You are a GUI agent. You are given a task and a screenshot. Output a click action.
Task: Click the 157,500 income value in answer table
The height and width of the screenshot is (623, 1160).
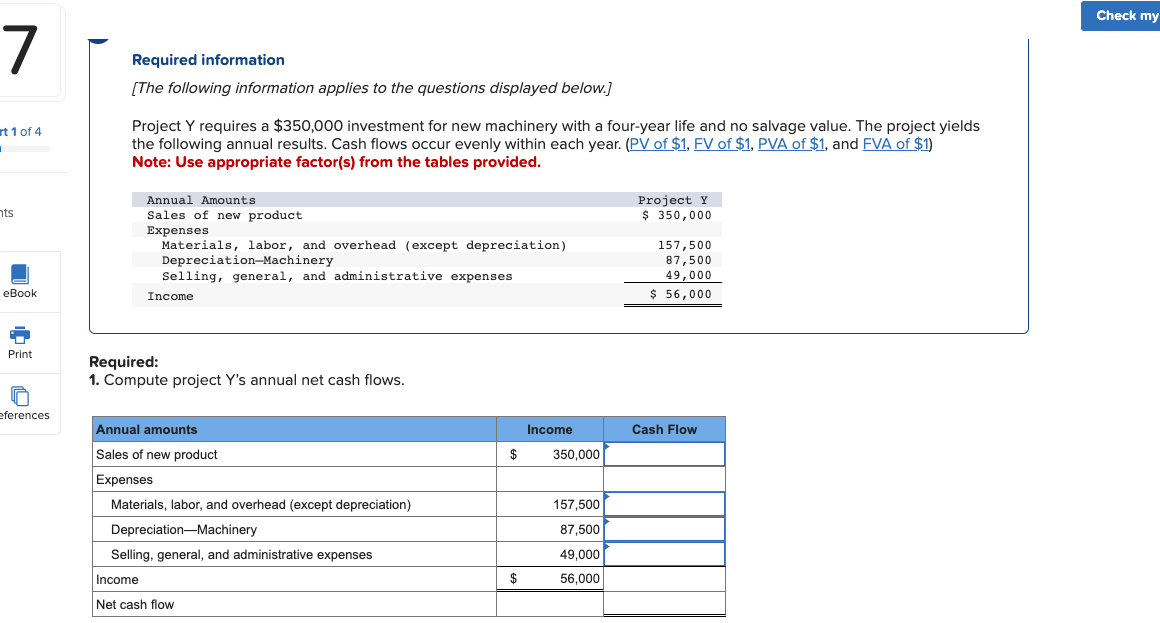(576, 505)
